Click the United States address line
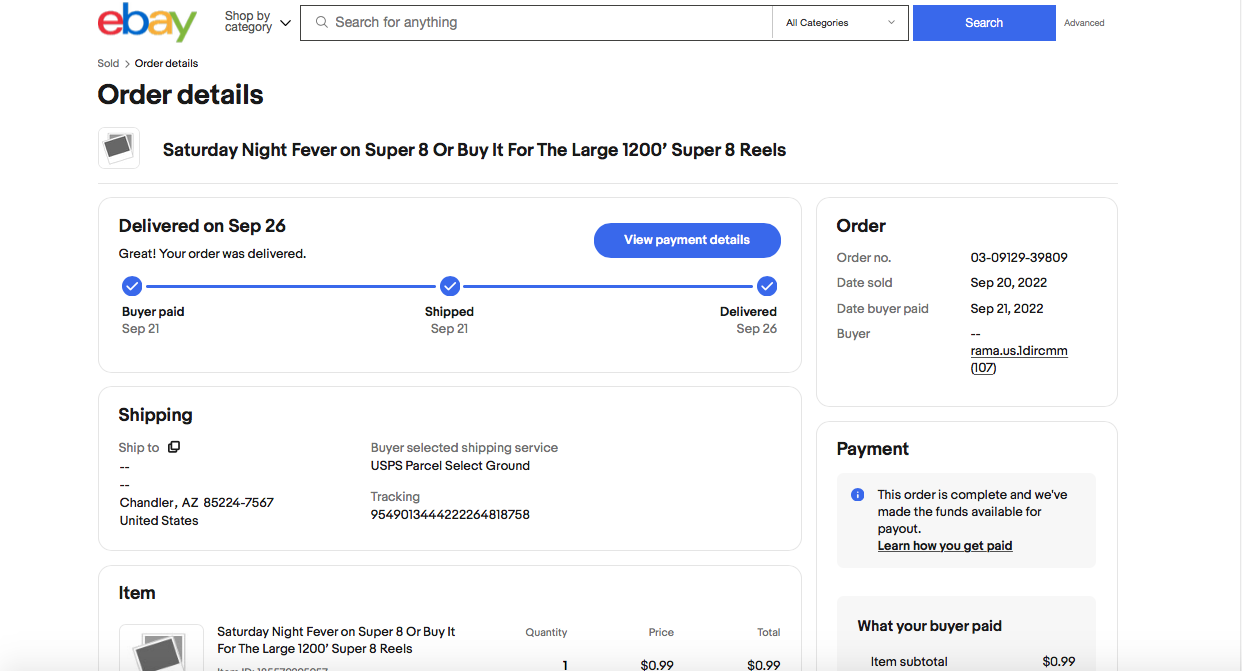This screenshot has width=1242, height=671. (159, 521)
